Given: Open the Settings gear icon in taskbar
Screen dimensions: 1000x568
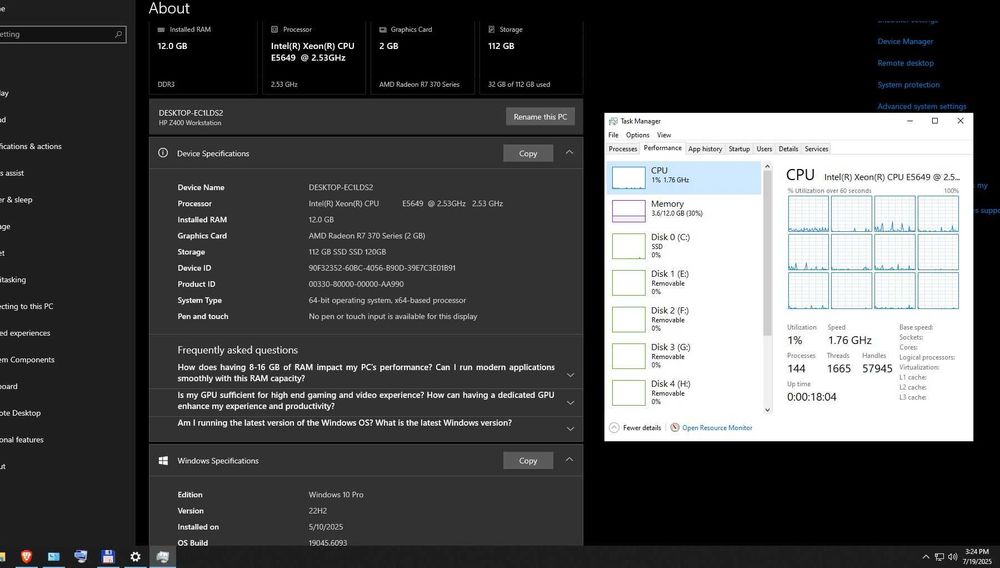Looking at the screenshot, I should pyautogui.click(x=135, y=557).
